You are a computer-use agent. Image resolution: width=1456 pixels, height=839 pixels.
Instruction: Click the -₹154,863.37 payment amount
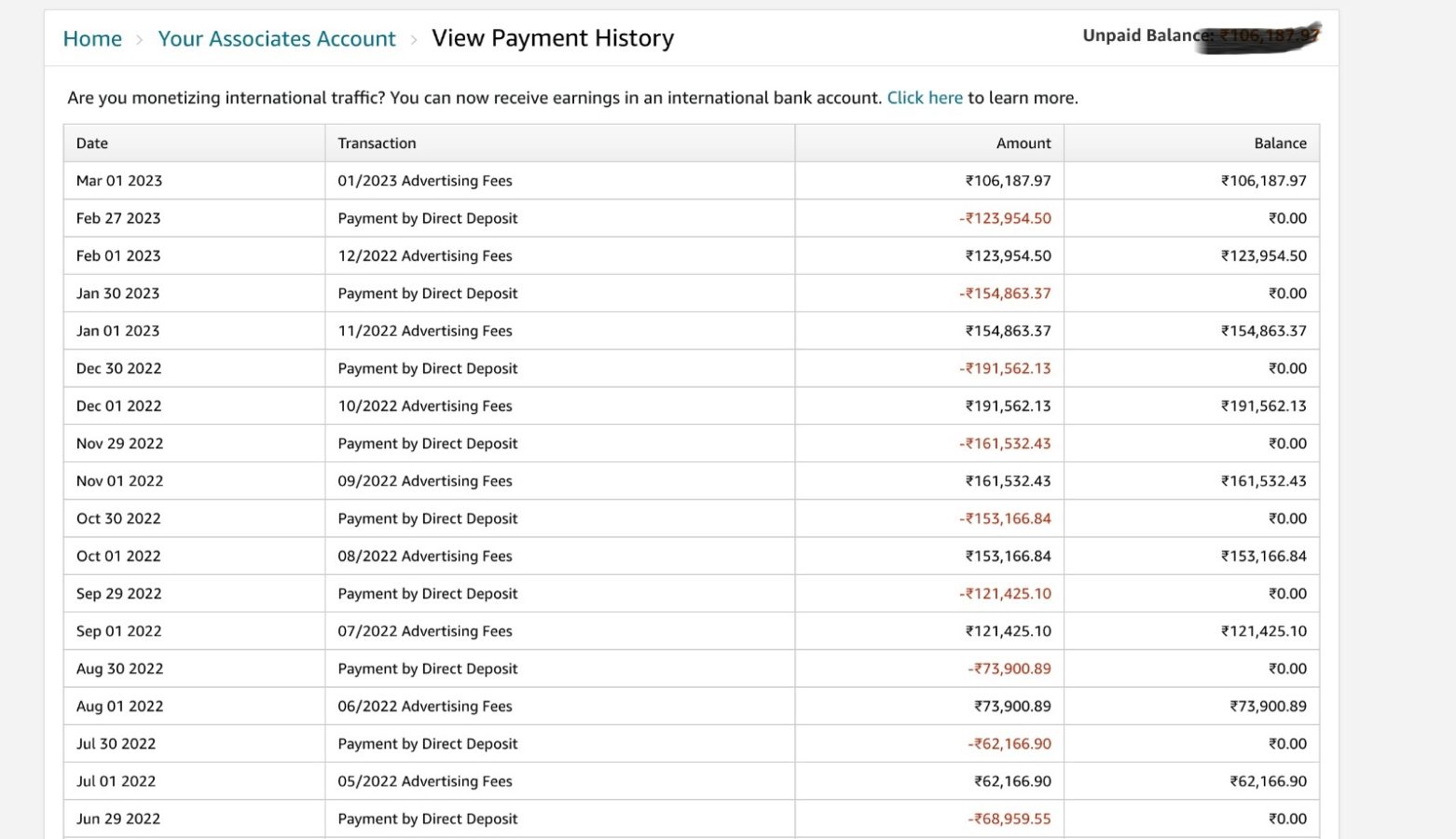pyautogui.click(x=1005, y=294)
